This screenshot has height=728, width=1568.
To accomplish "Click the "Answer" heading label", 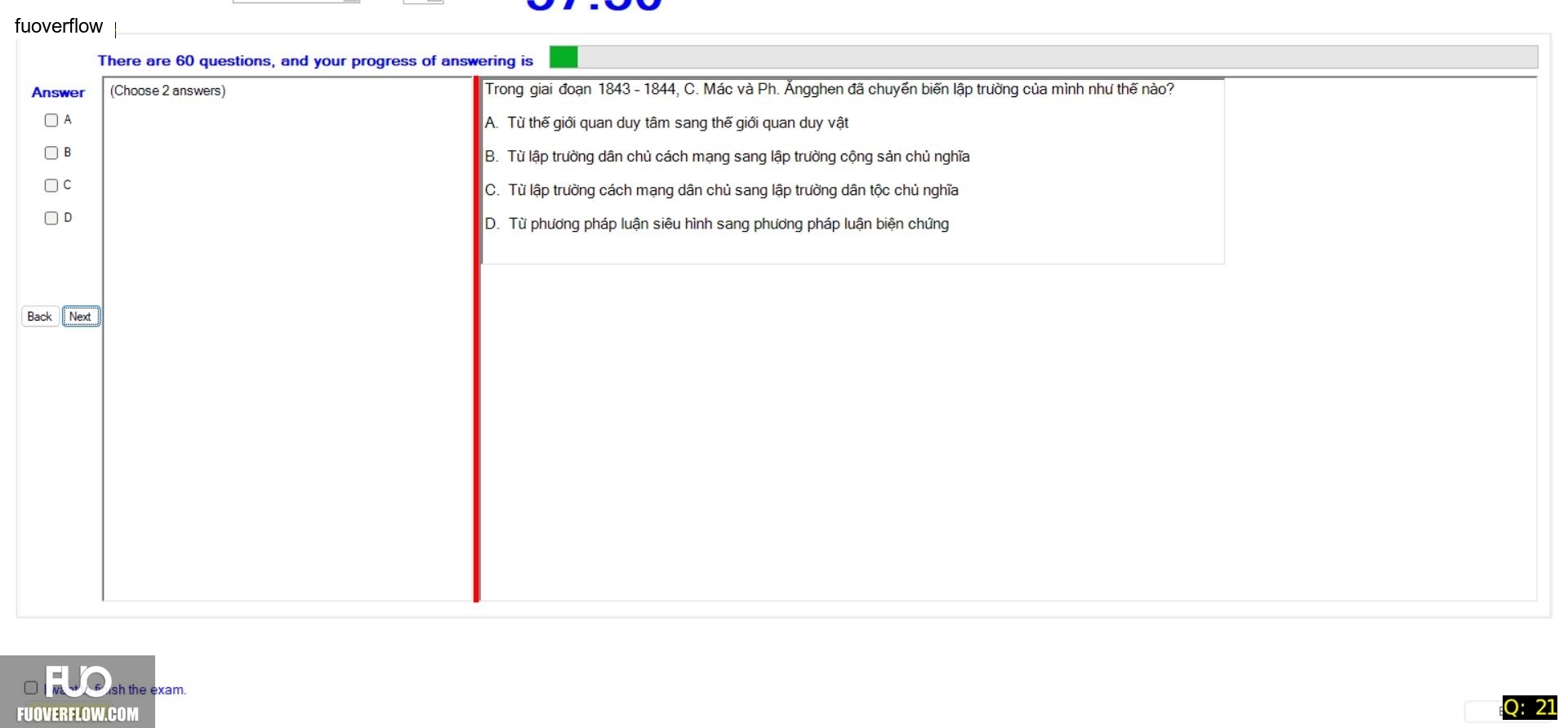I will 58,92.
